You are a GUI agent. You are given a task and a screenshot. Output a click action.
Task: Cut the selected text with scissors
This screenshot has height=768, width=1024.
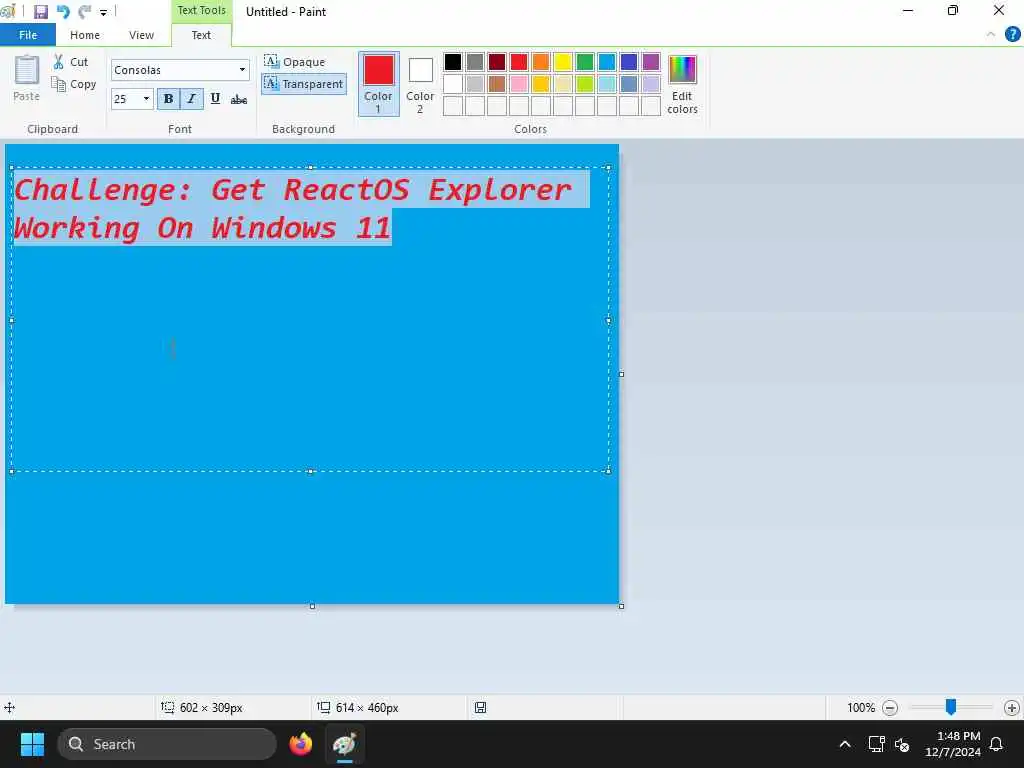pos(71,62)
